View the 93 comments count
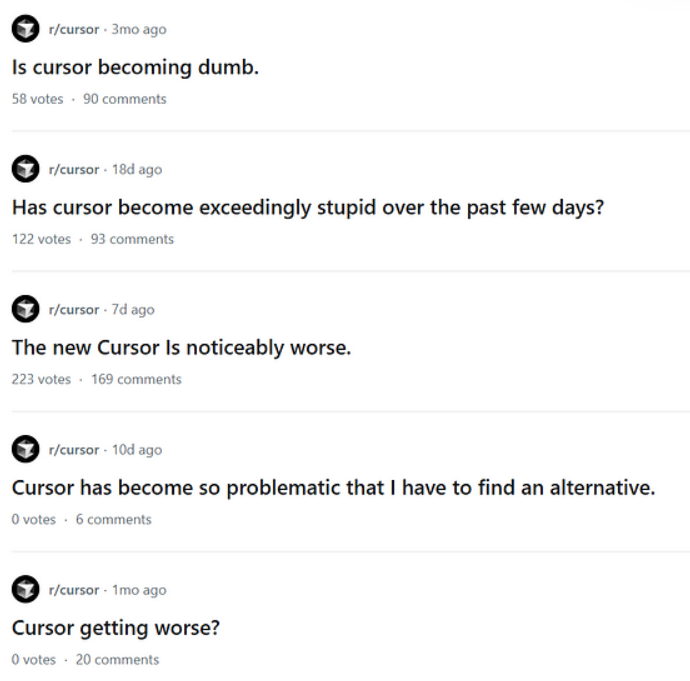This screenshot has height=681, width=690. click(132, 239)
